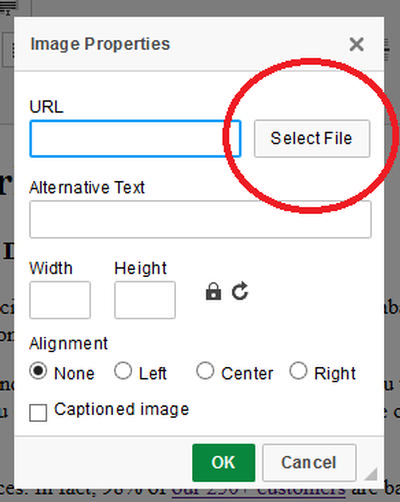The height and width of the screenshot is (502, 400).
Task: Click the Image Properties title bar
Action: [199, 44]
